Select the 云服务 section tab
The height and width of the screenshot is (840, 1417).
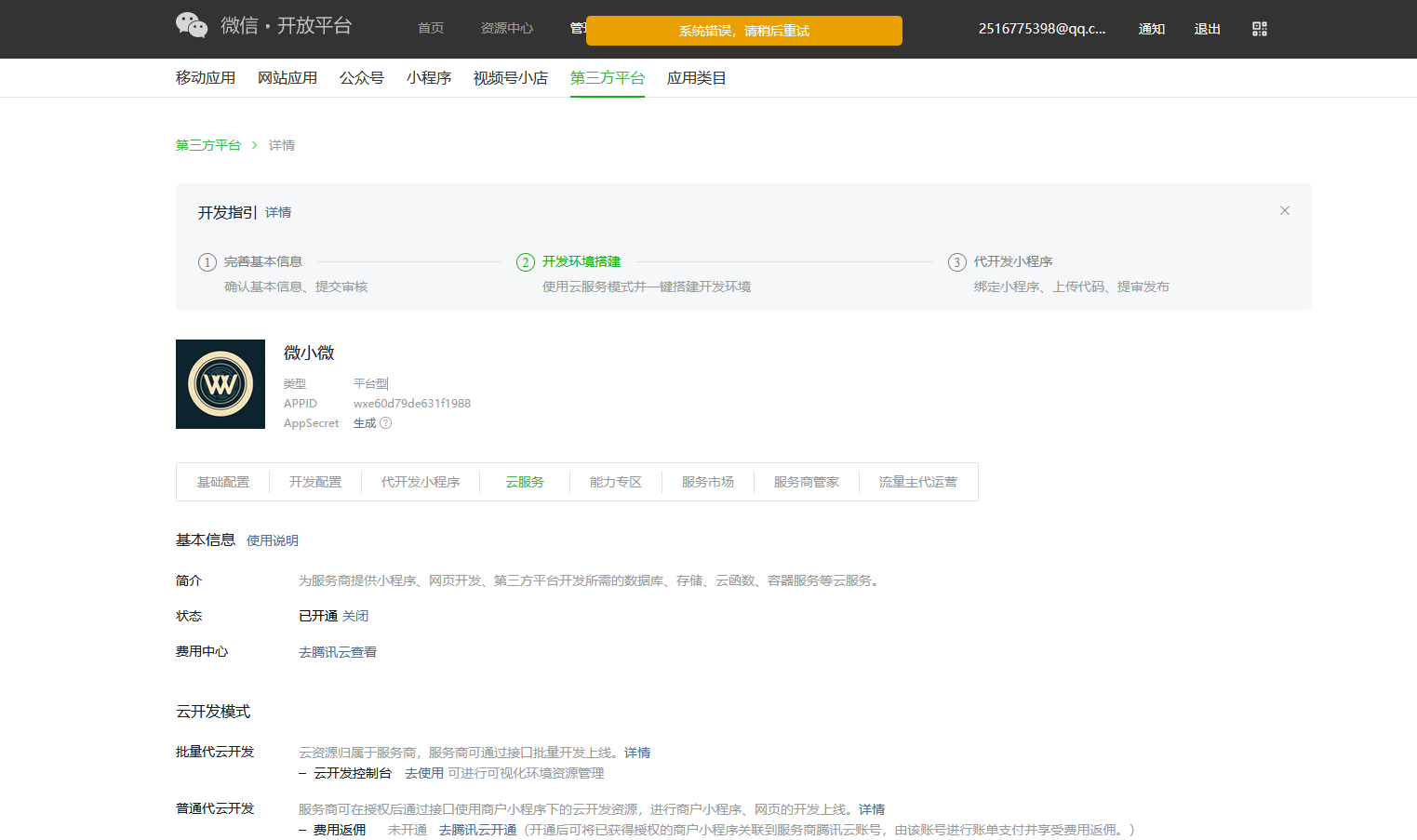[x=525, y=482]
